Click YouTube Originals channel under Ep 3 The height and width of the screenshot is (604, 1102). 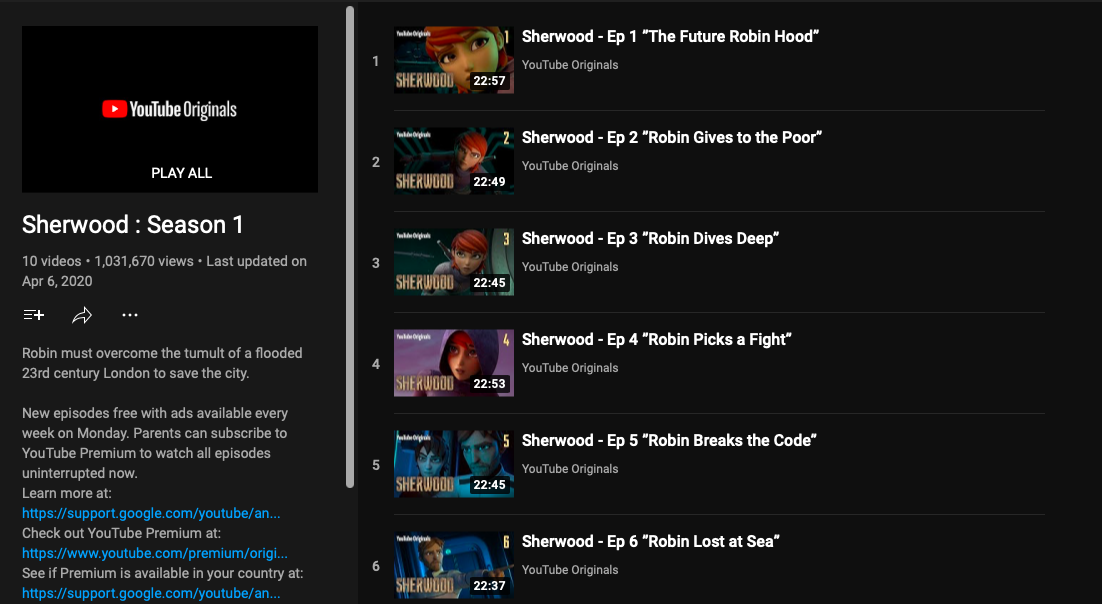[x=570, y=267]
